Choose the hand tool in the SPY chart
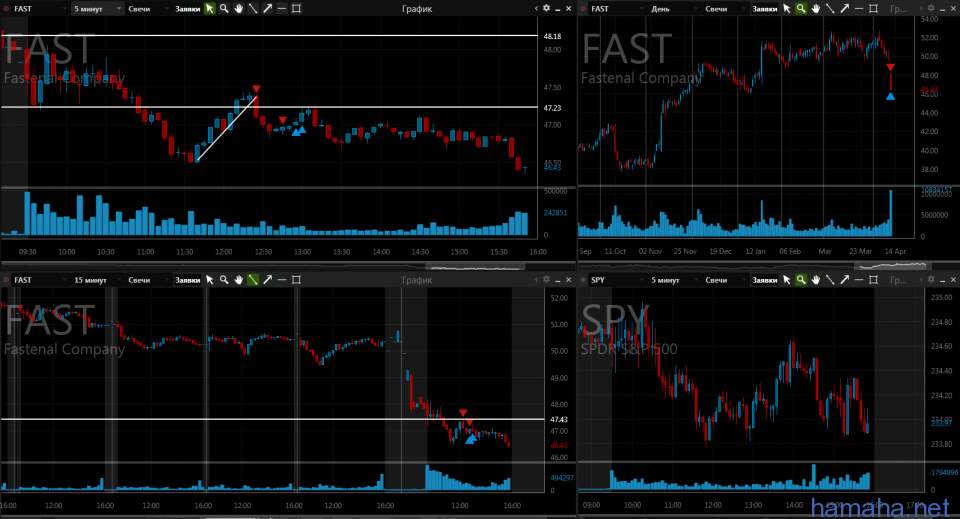The image size is (960, 519). (x=816, y=280)
